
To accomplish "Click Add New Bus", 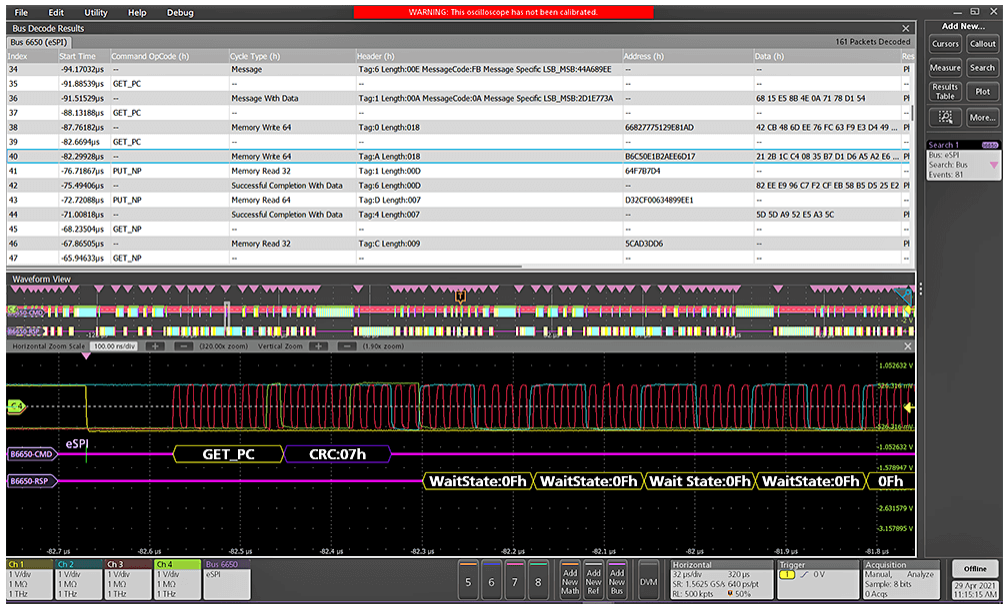I will click(617, 580).
